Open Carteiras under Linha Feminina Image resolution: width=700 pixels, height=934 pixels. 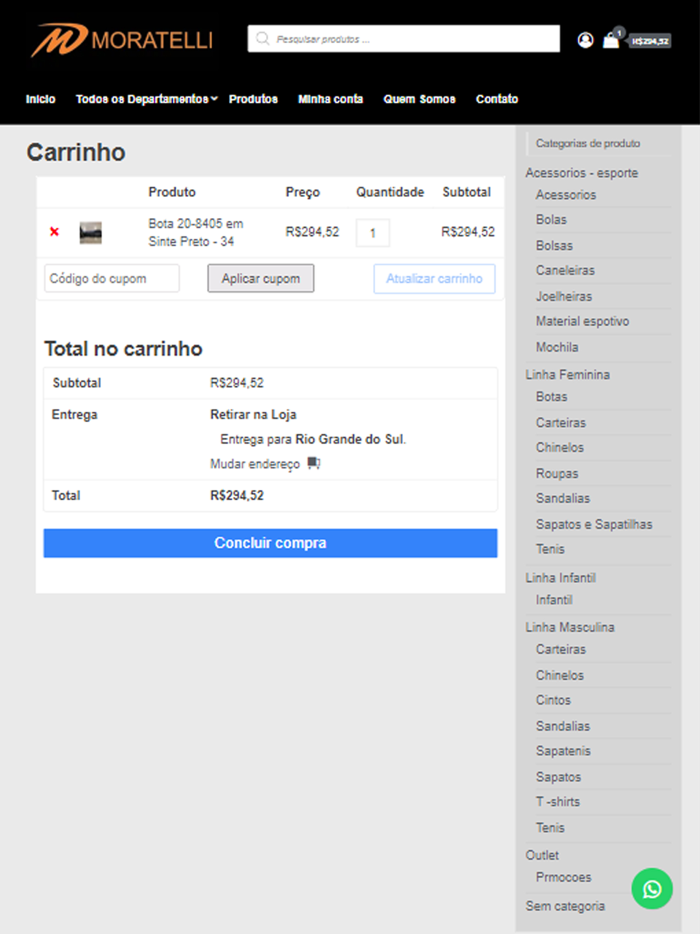[561, 423]
